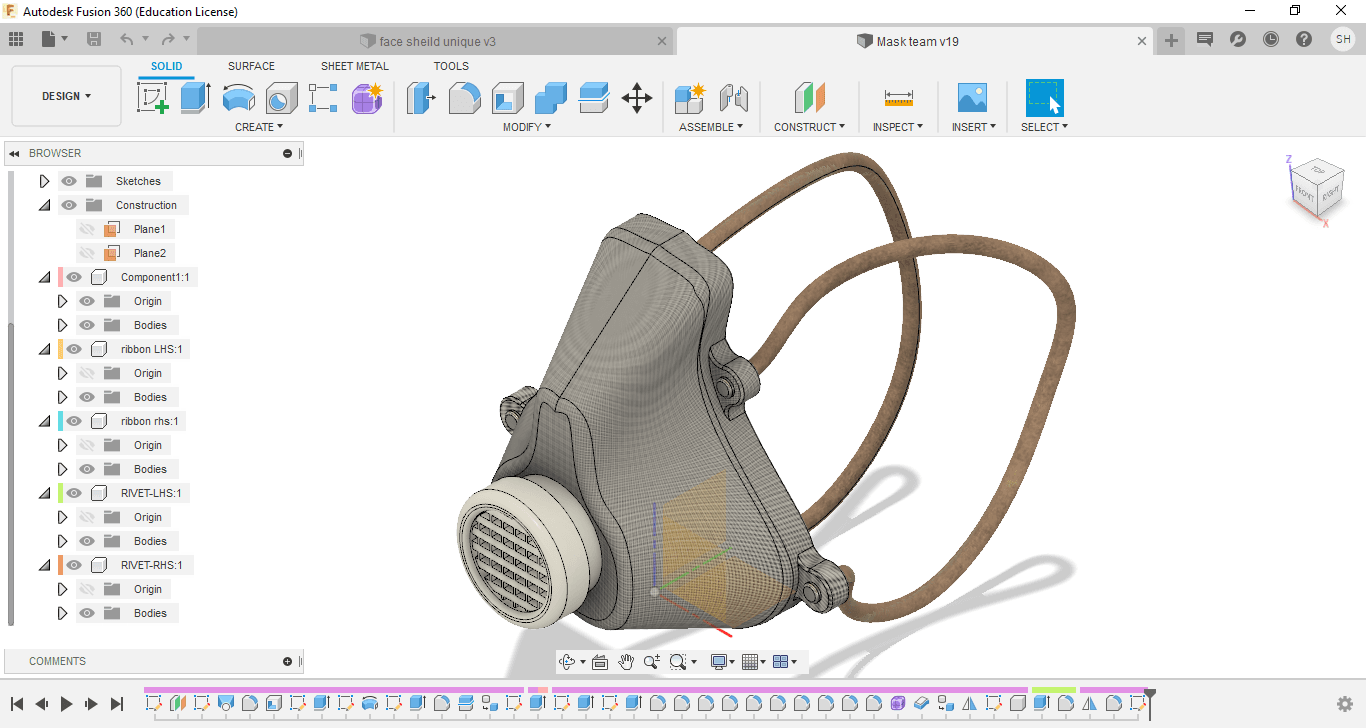Toggle visibility of ribbon rhs:1
Viewport: 1366px width, 728px height.
click(74, 421)
